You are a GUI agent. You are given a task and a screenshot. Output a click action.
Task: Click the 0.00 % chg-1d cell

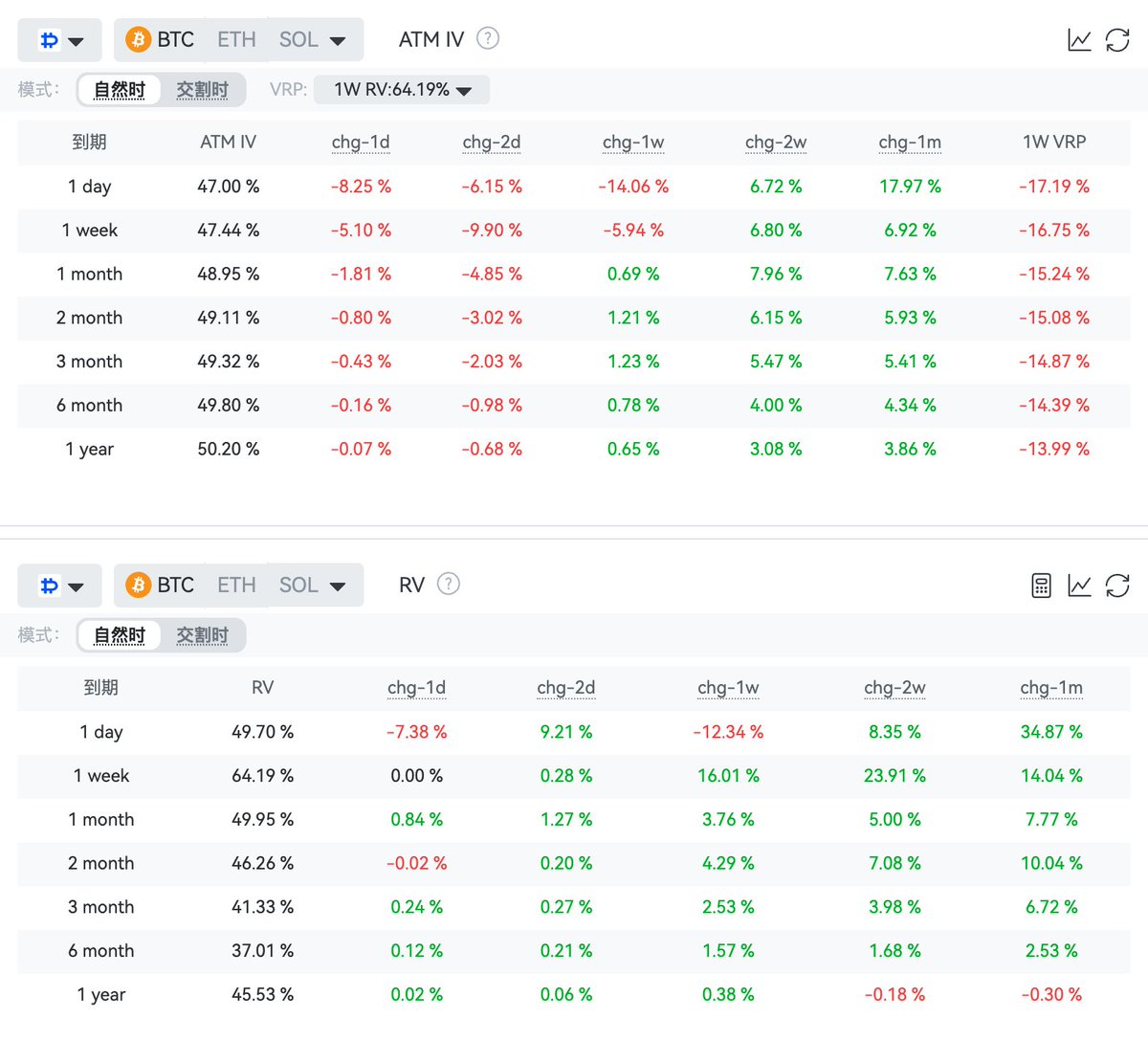coord(416,776)
